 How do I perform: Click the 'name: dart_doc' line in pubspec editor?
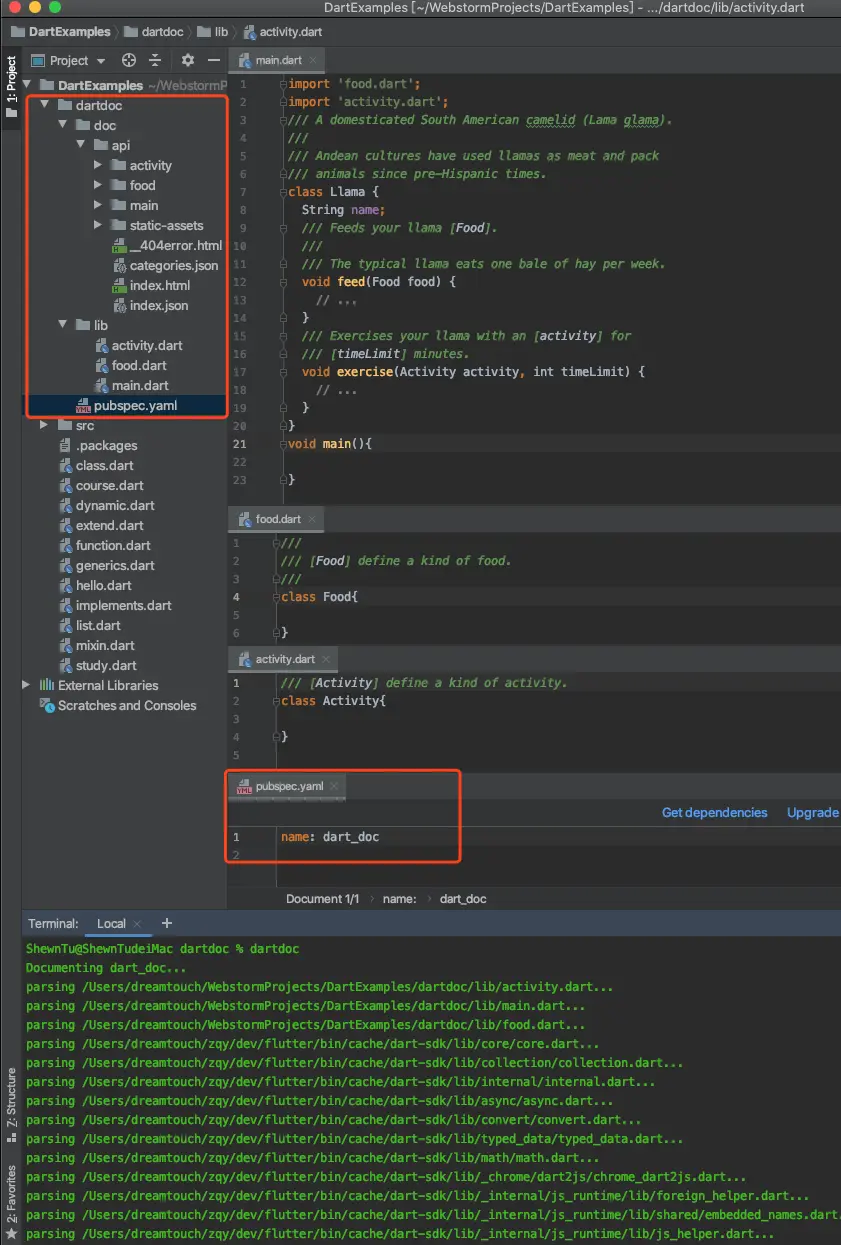(x=330, y=837)
